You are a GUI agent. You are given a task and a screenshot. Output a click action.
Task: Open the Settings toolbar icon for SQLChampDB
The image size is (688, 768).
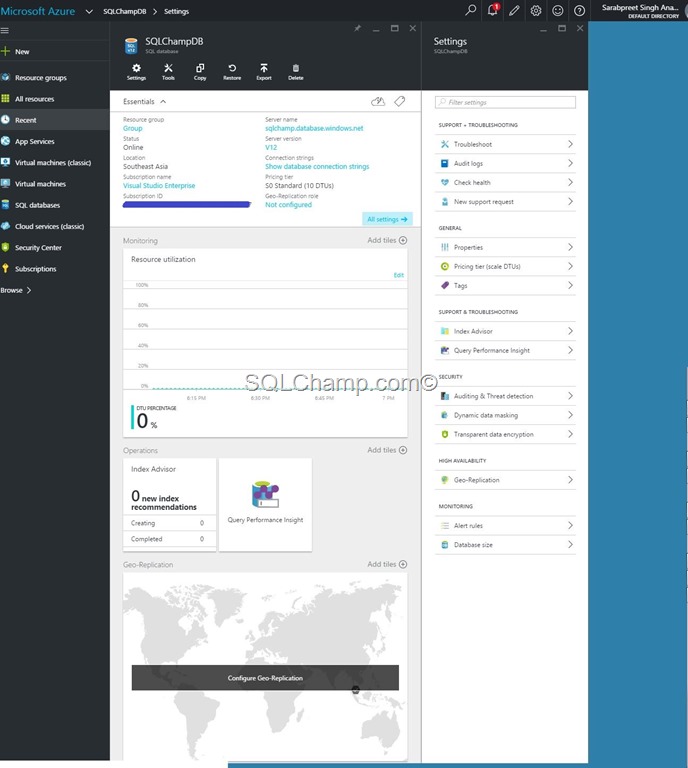(136, 72)
